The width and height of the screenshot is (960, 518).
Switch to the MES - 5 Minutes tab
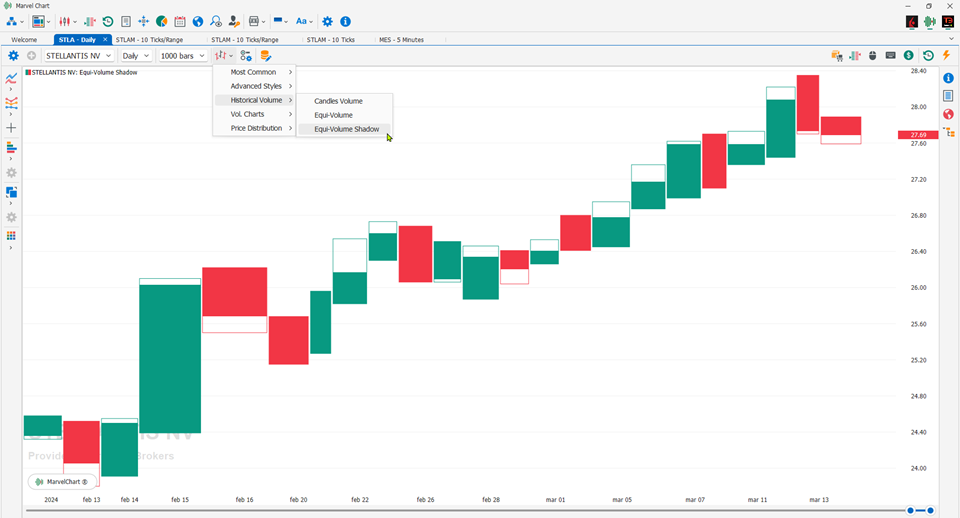pyautogui.click(x=401, y=40)
